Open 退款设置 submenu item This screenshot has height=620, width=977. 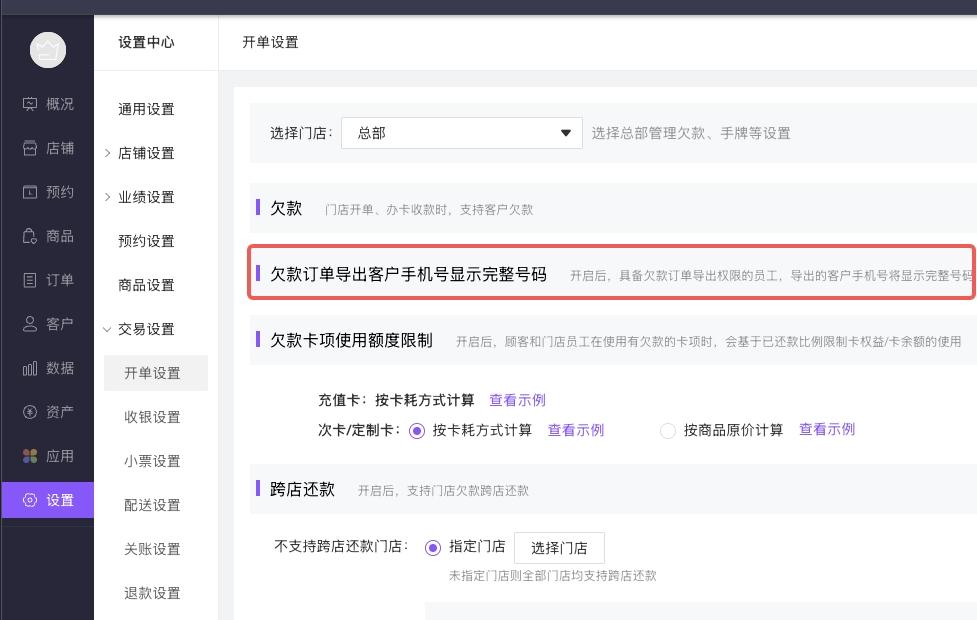point(152,593)
